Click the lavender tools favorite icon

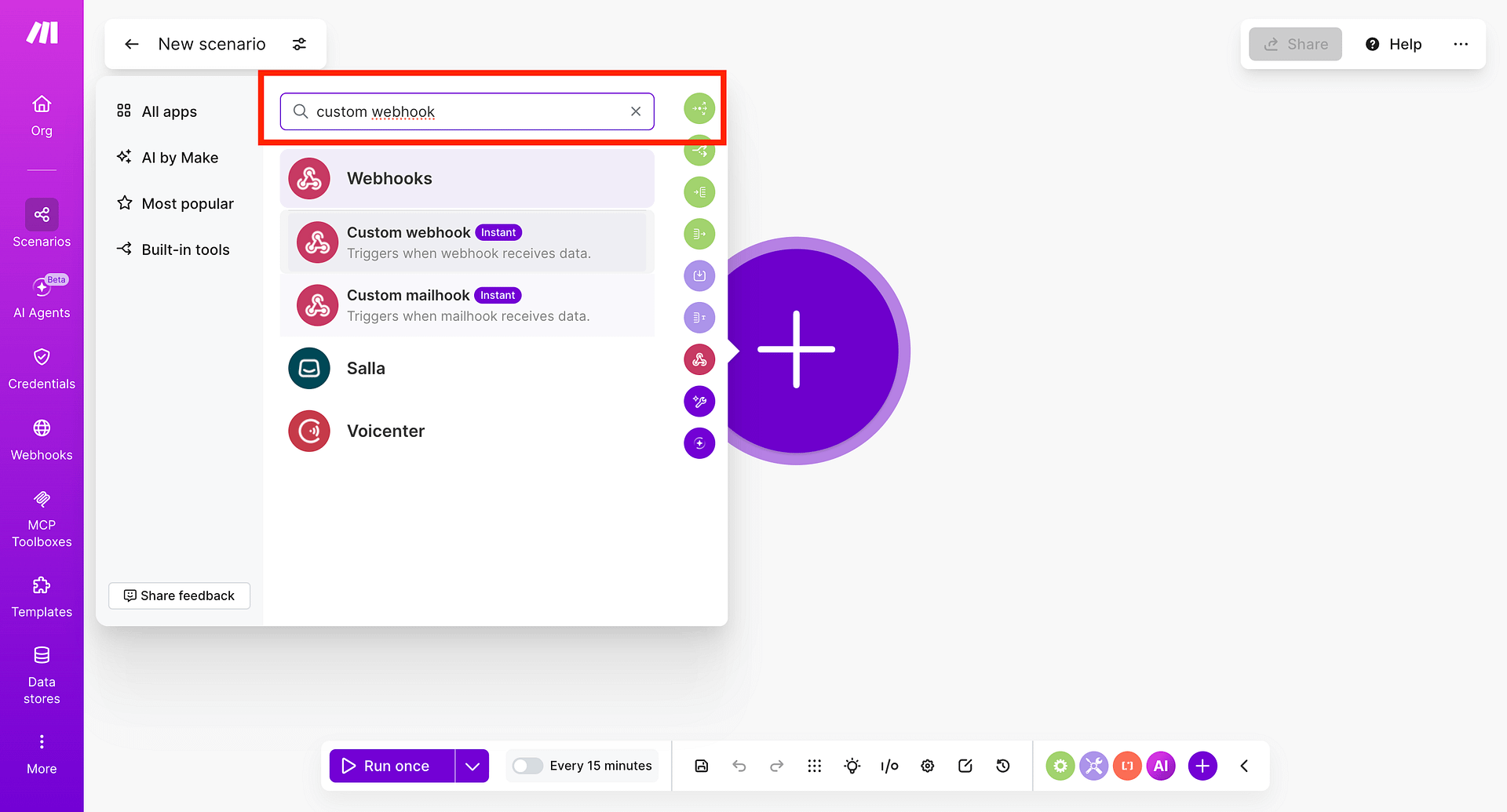coord(1093,766)
